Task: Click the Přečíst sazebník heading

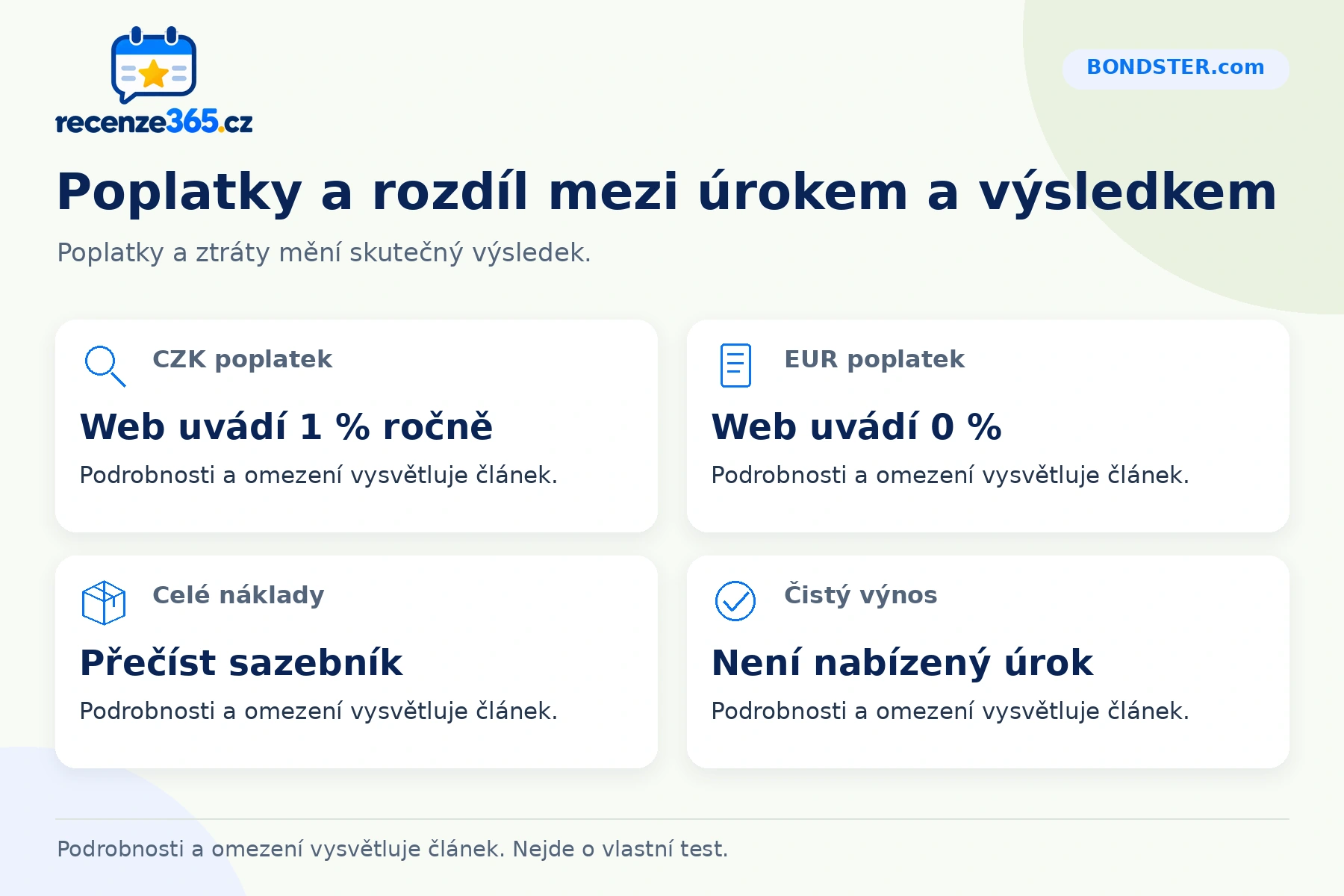Action: [241, 662]
